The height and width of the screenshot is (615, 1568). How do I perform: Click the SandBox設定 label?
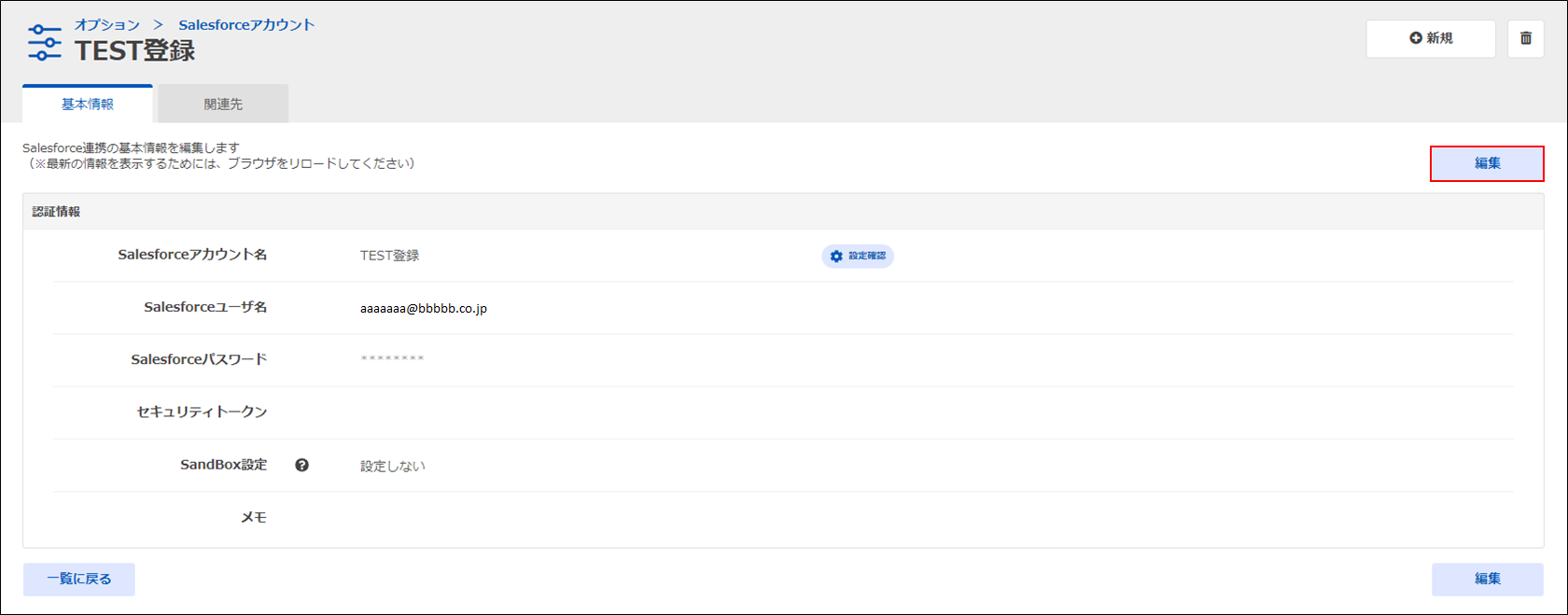[223, 465]
